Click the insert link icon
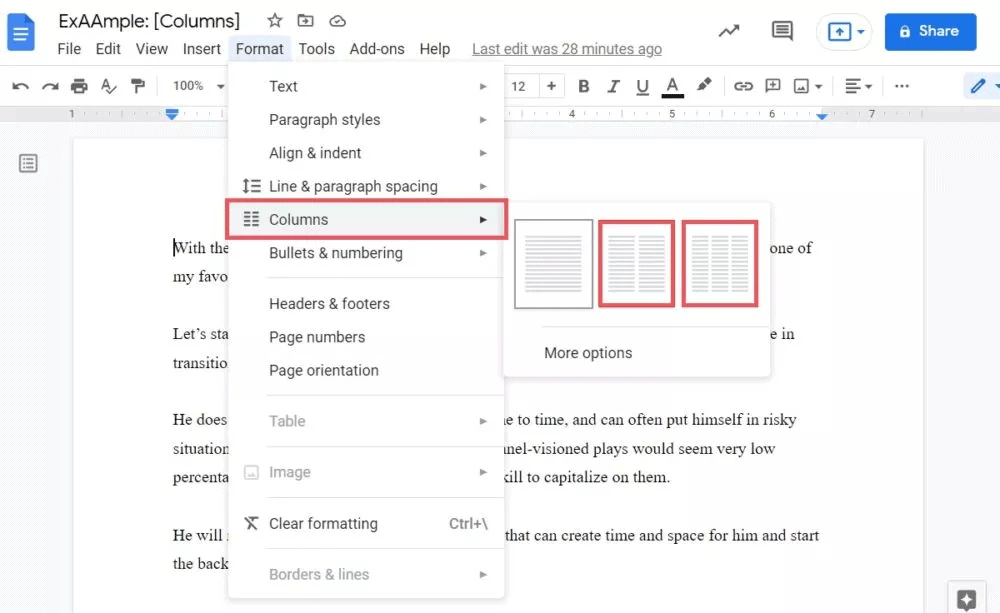 (743, 86)
